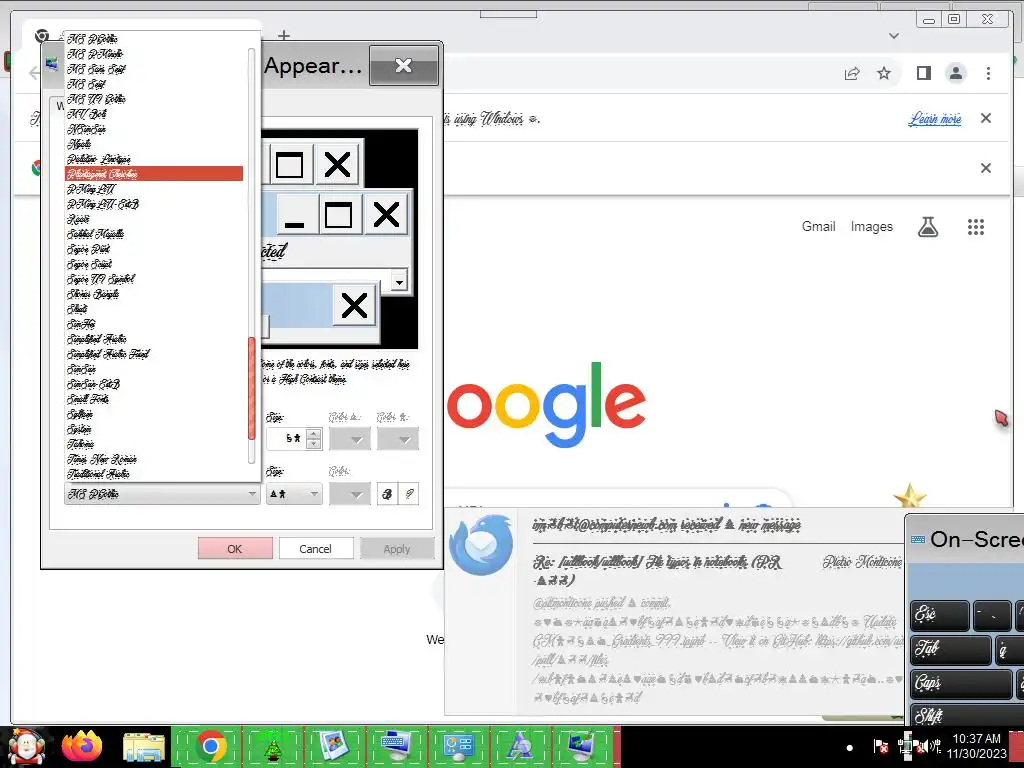This screenshot has height=768, width=1024.
Task: Follow the Learn more link
Action: pyautogui.click(x=935, y=119)
